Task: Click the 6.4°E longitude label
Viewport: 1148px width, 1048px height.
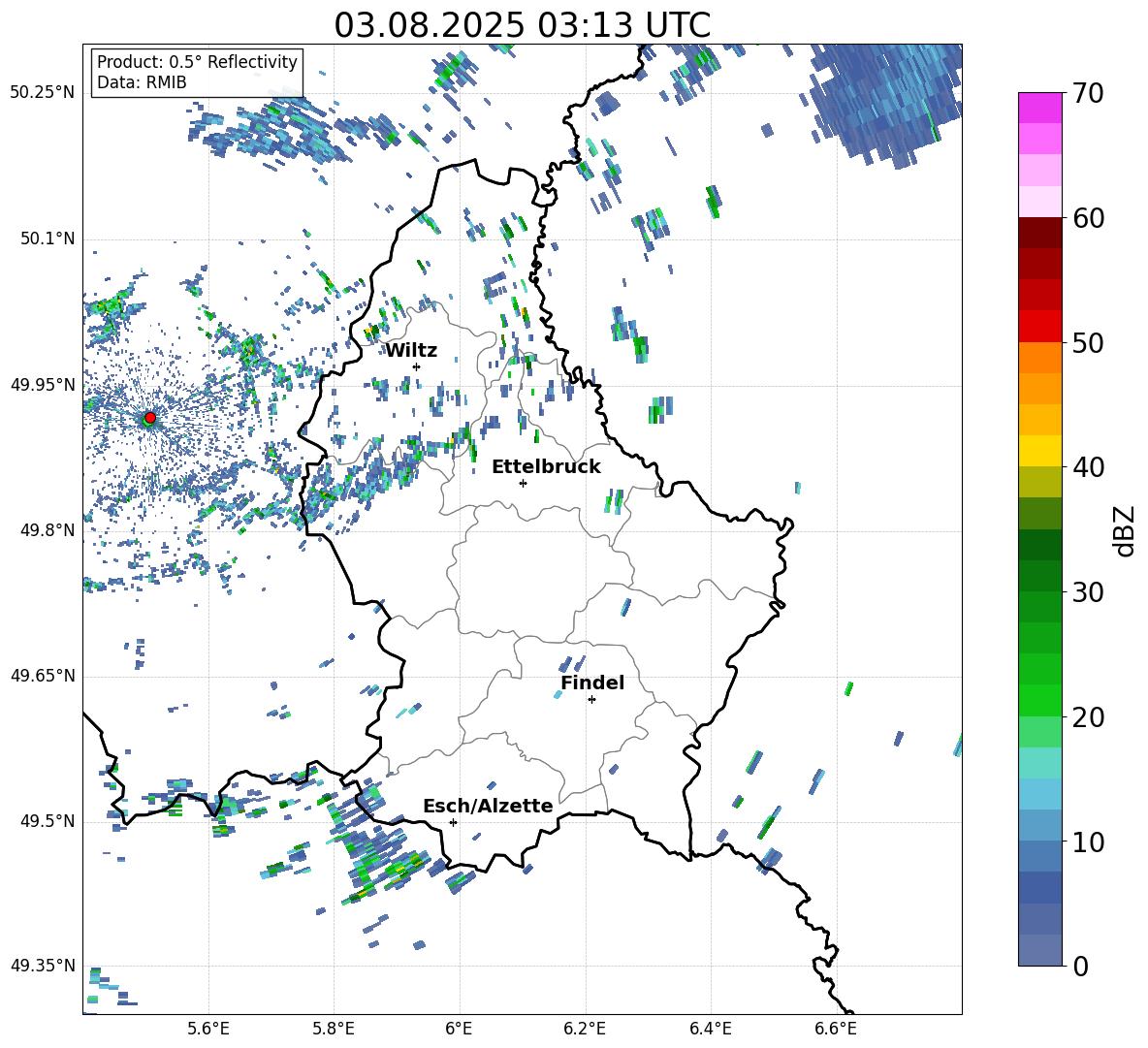Action: click(710, 1029)
